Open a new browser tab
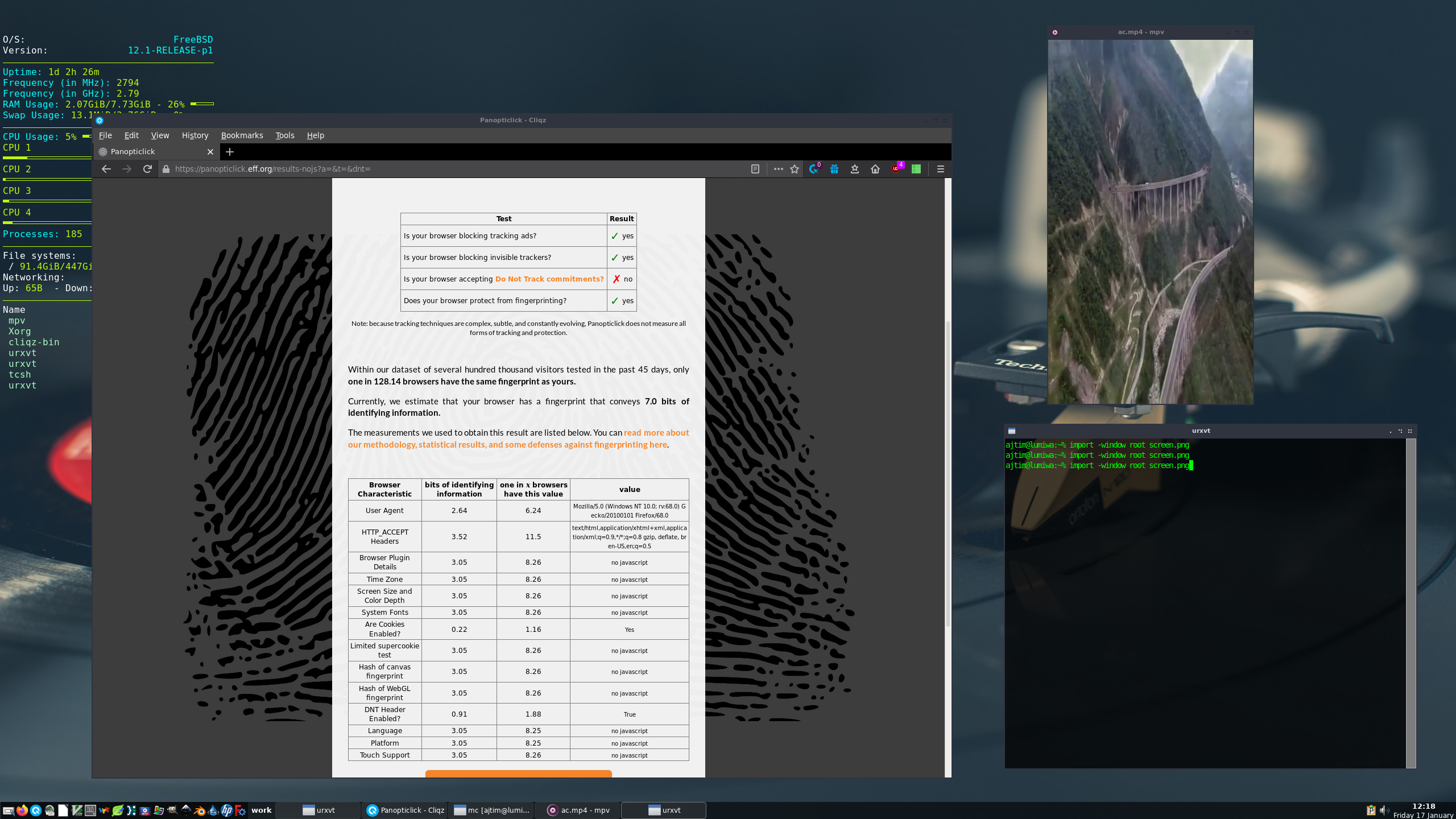 point(230,152)
